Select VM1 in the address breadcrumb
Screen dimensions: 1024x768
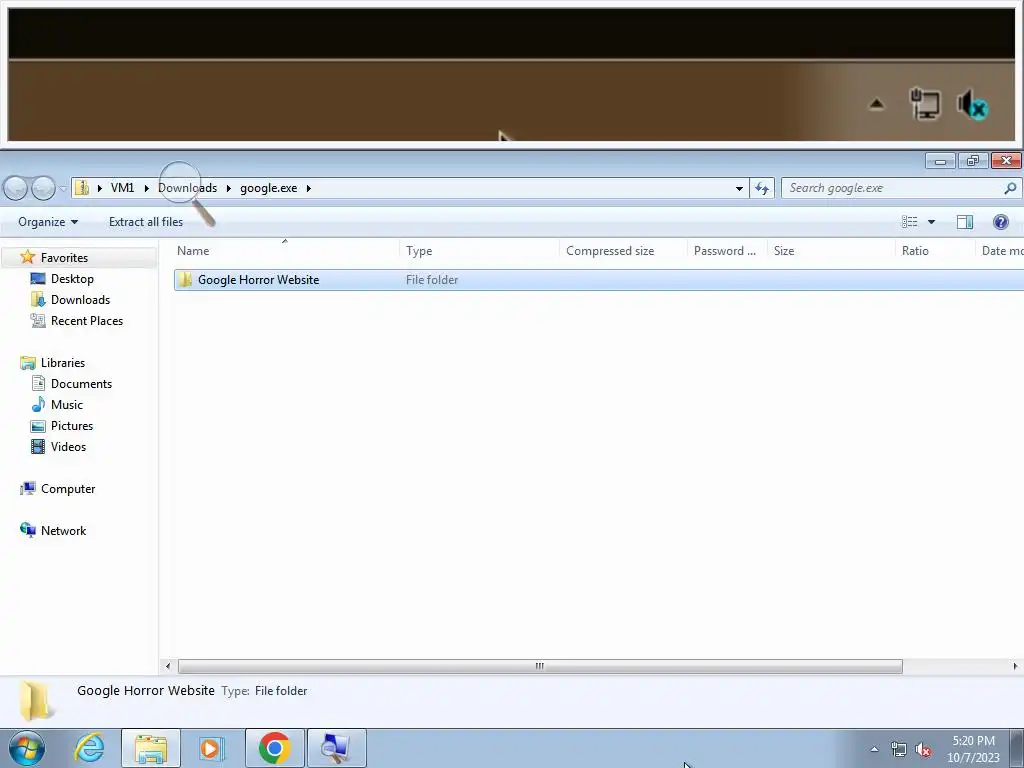click(122, 188)
